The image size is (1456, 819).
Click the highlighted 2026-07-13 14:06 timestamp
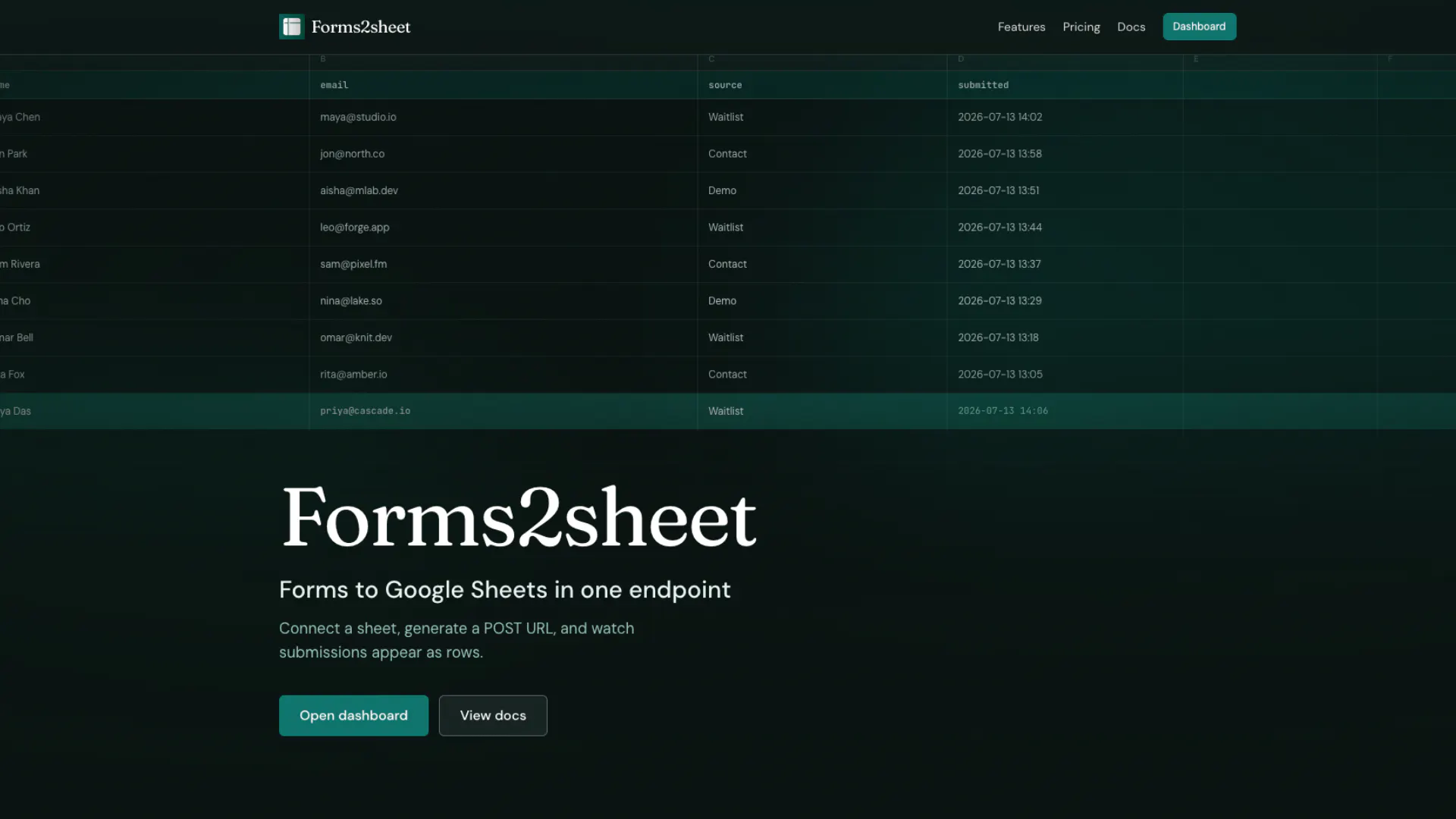pyautogui.click(x=1065, y=411)
